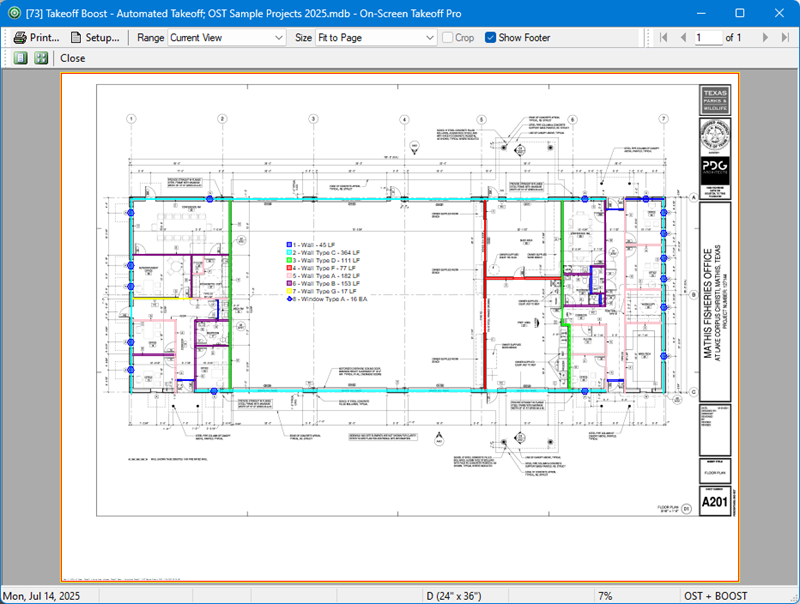Screen dimensions: 800x604
Task: Click grid bubble 1 at top of plan
Action: [131, 119]
